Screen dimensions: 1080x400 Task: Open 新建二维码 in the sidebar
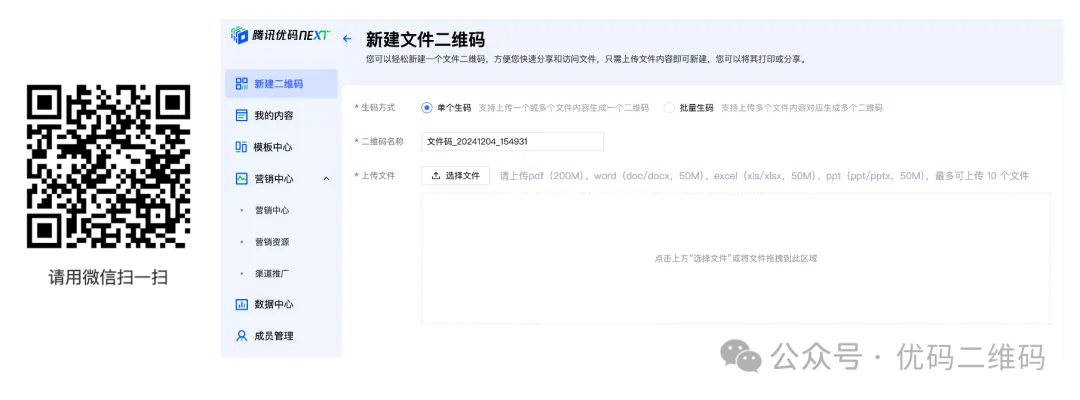point(281,84)
